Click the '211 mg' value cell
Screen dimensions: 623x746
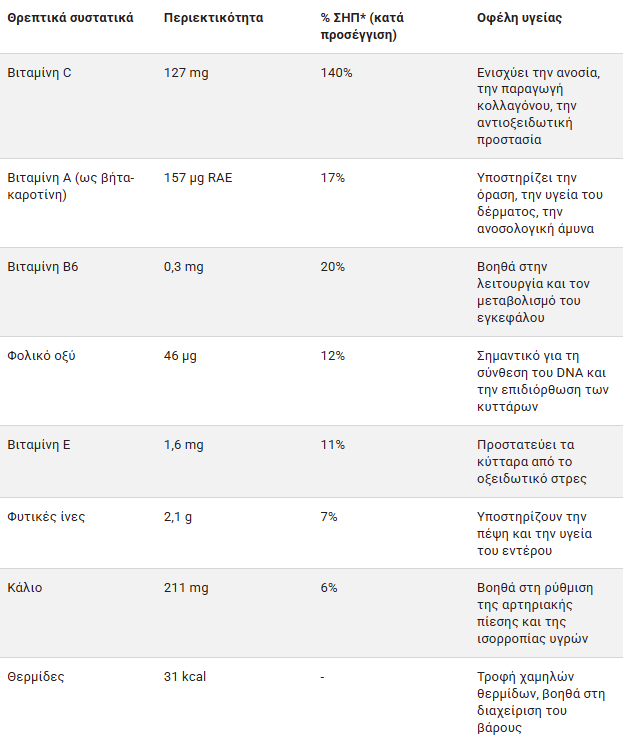pyautogui.click(x=185, y=588)
